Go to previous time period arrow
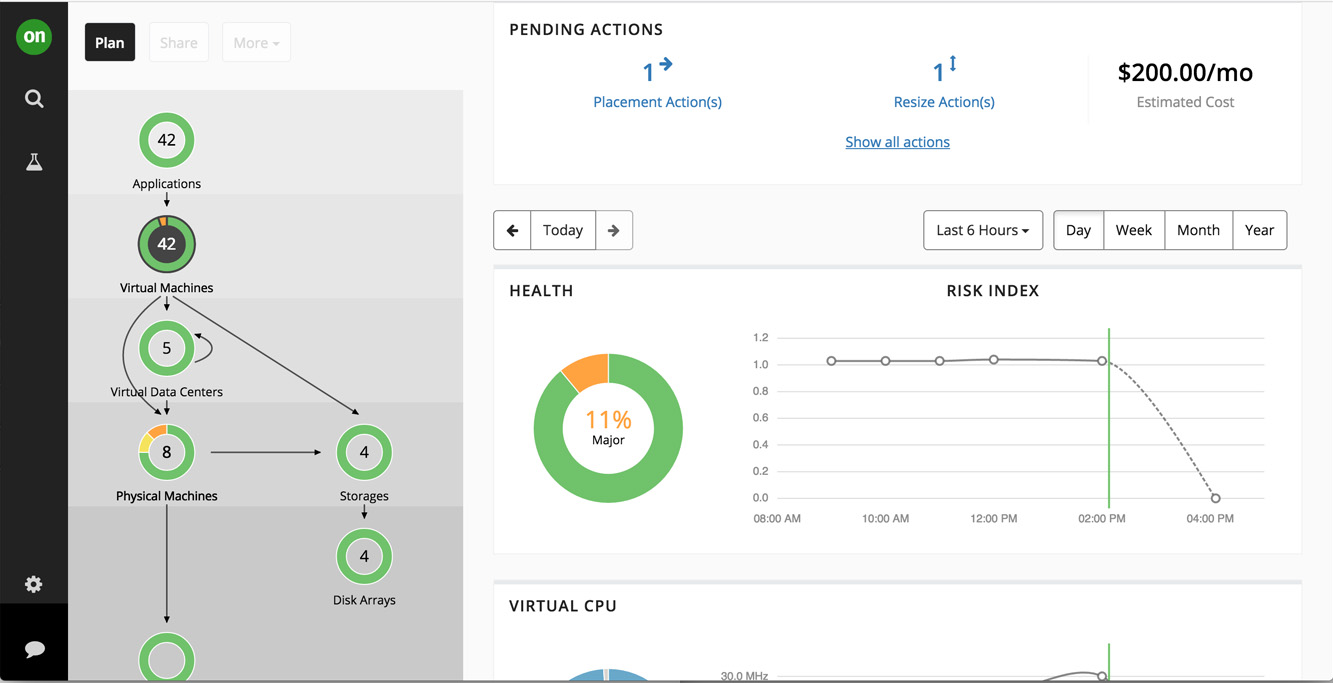 coord(512,230)
